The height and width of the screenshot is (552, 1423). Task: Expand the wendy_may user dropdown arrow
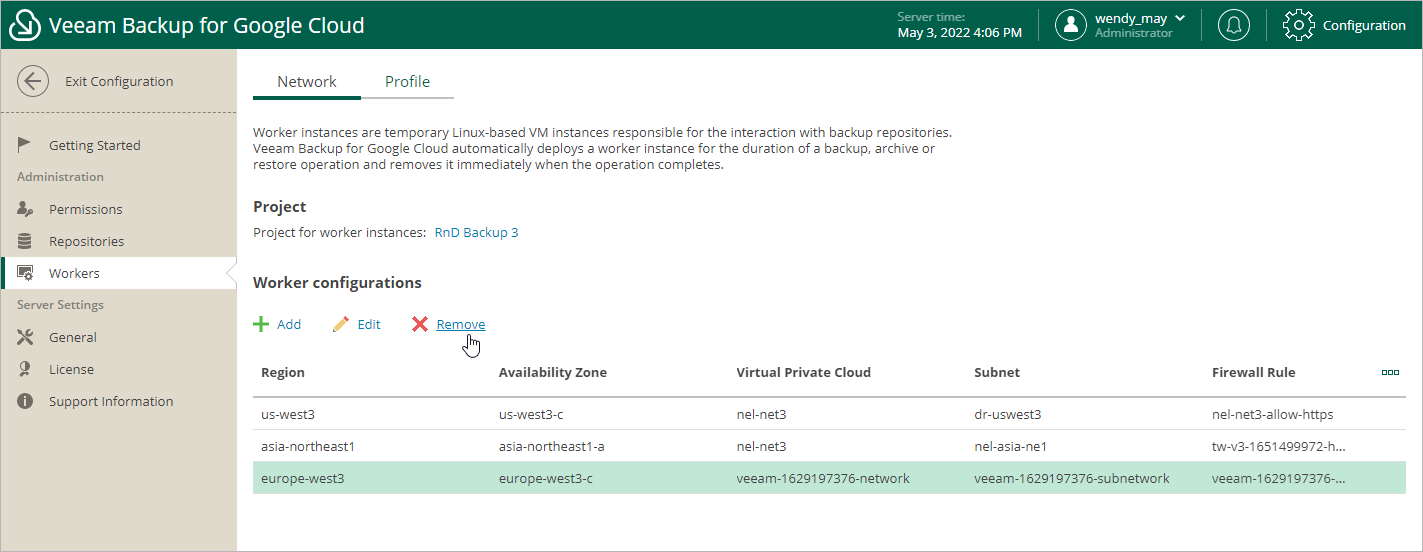point(1180,18)
